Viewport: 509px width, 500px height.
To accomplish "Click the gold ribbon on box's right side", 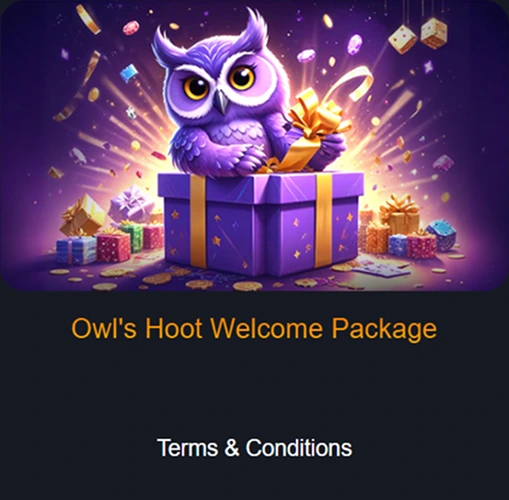I will (x=323, y=220).
